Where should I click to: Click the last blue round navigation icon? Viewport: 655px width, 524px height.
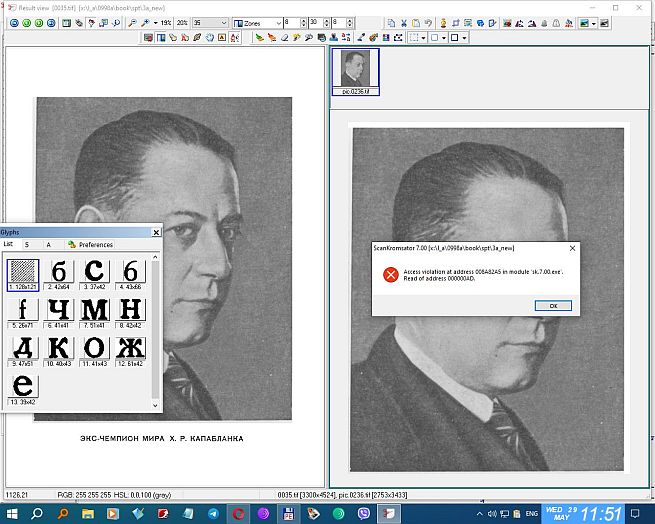[51, 23]
